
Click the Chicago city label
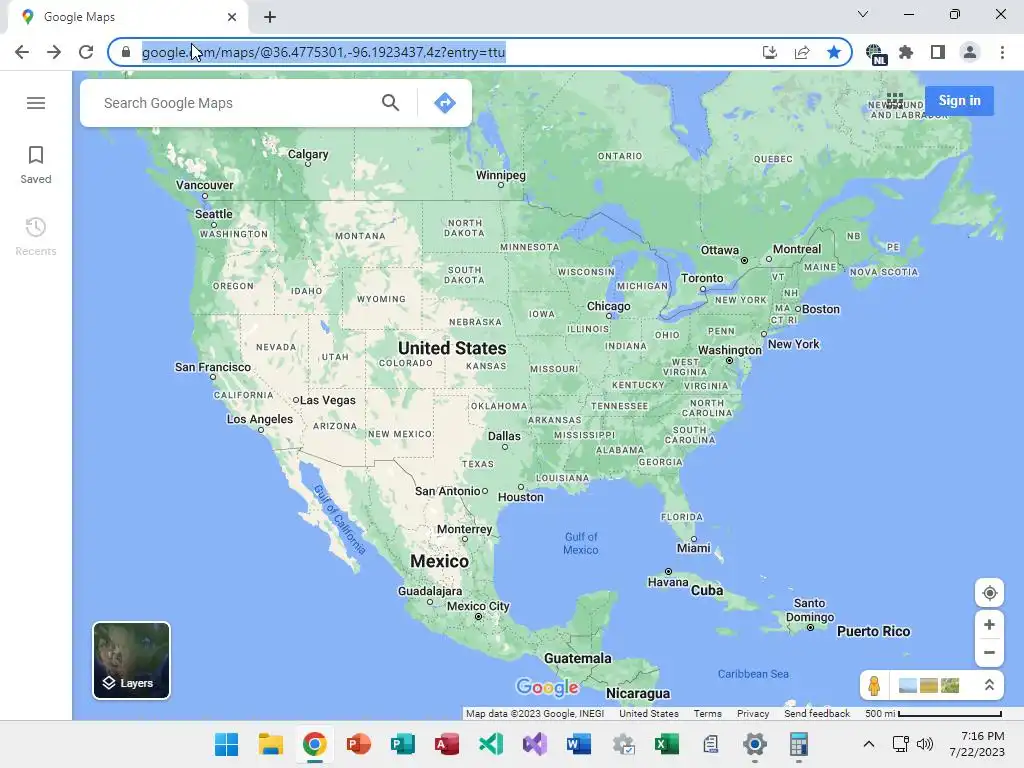(609, 306)
